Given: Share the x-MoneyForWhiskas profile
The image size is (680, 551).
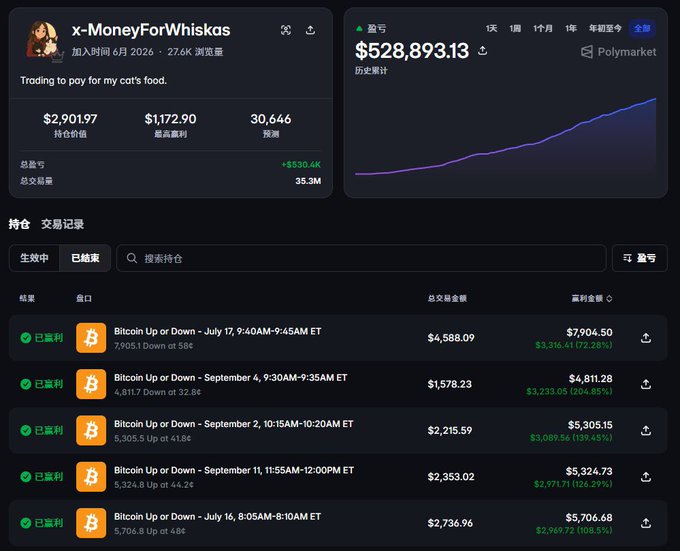Looking at the screenshot, I should pos(311,30).
